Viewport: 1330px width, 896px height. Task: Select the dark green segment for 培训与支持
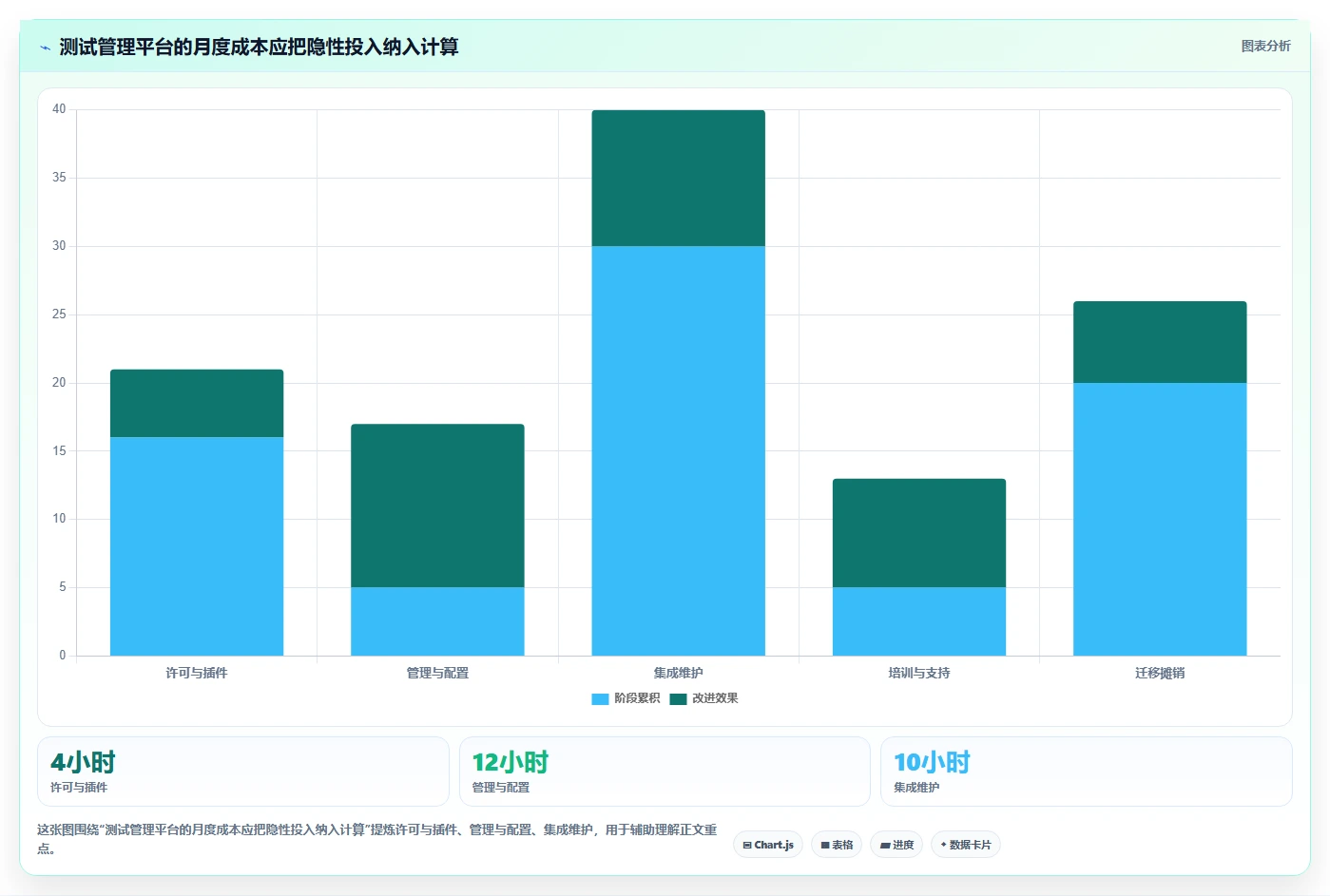pos(919,533)
